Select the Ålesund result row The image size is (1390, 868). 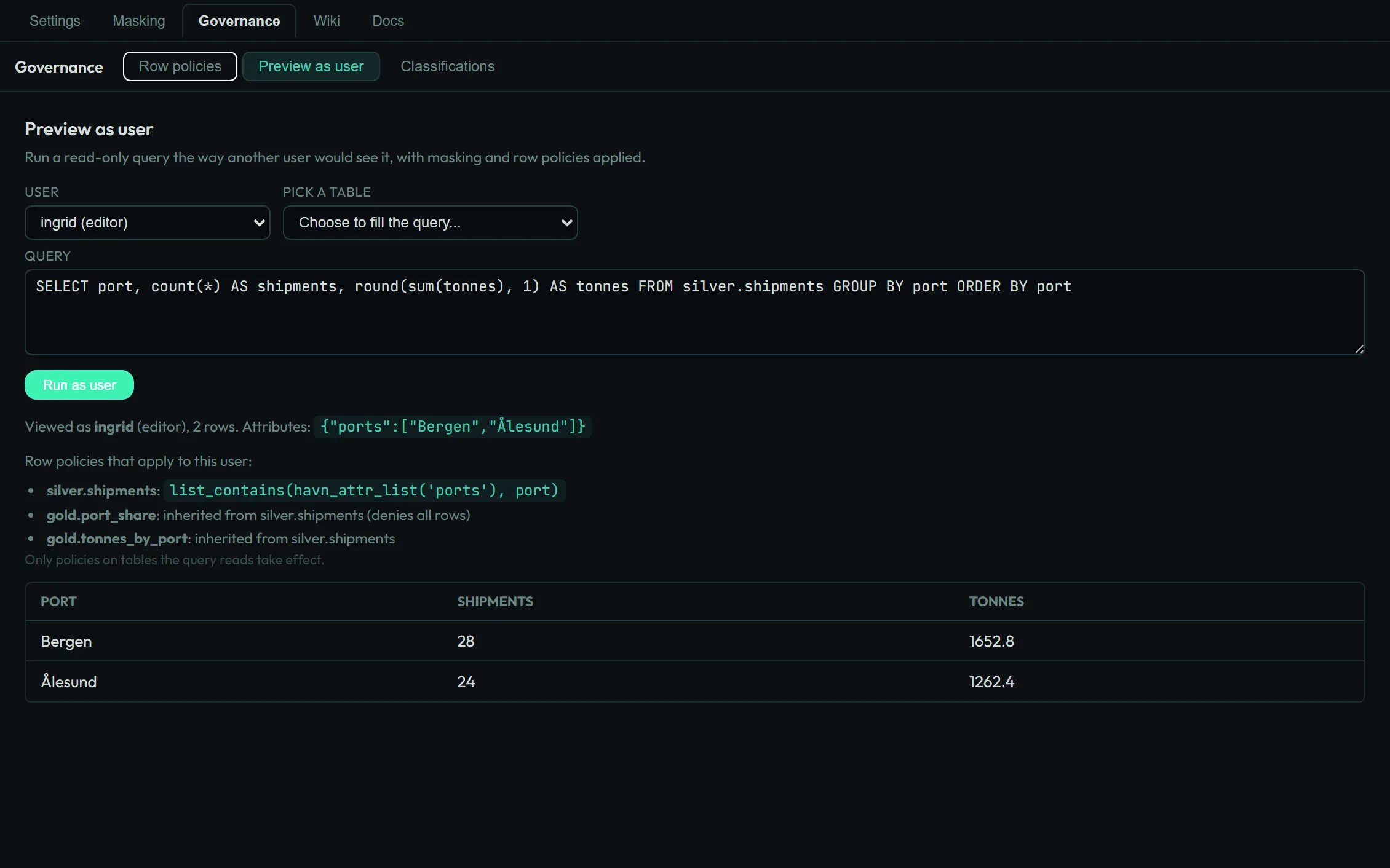695,682
